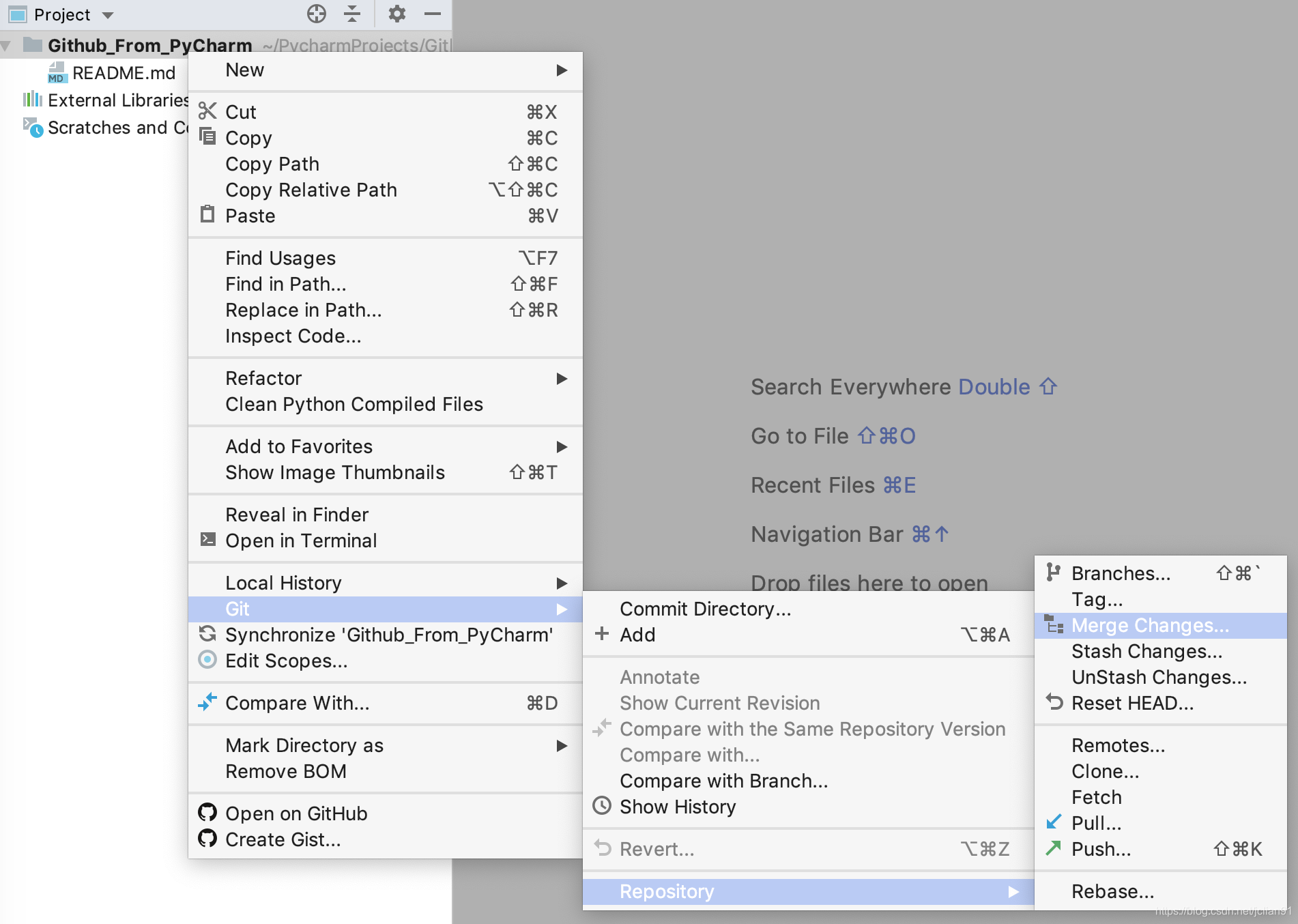The width and height of the screenshot is (1298, 924).
Task: Click the External Libraries bars icon
Action: [x=32, y=100]
